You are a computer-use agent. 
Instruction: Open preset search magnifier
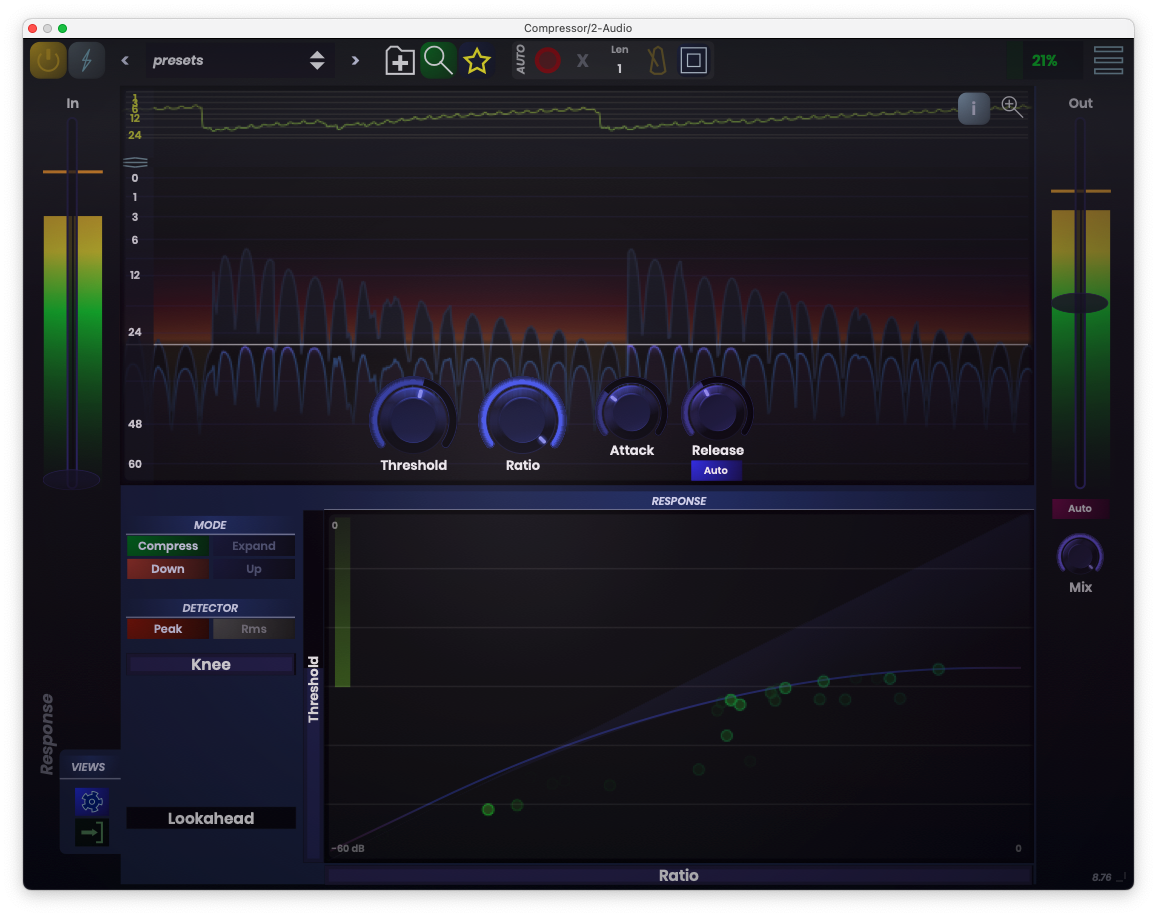pyautogui.click(x=438, y=60)
